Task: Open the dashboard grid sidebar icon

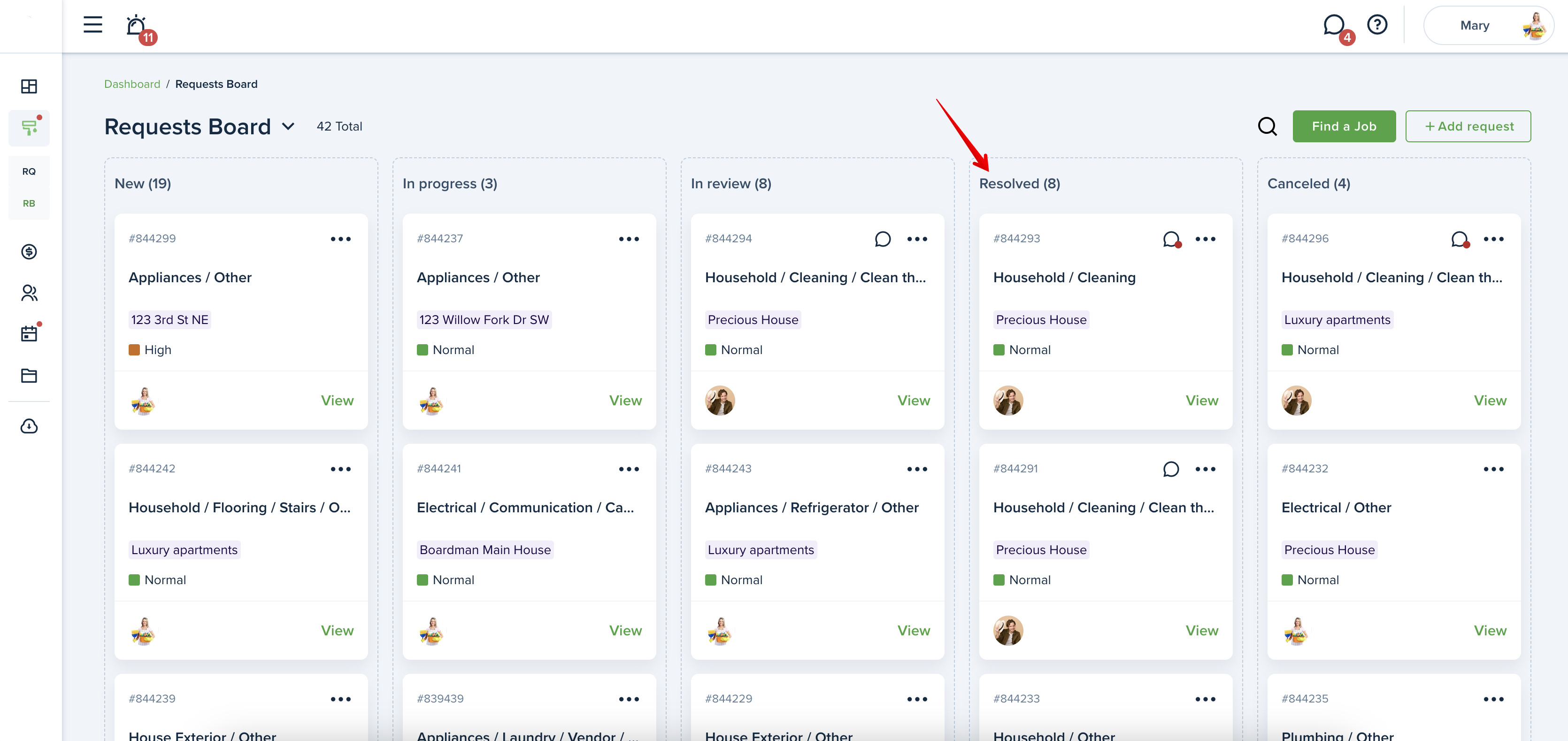Action: [x=29, y=86]
